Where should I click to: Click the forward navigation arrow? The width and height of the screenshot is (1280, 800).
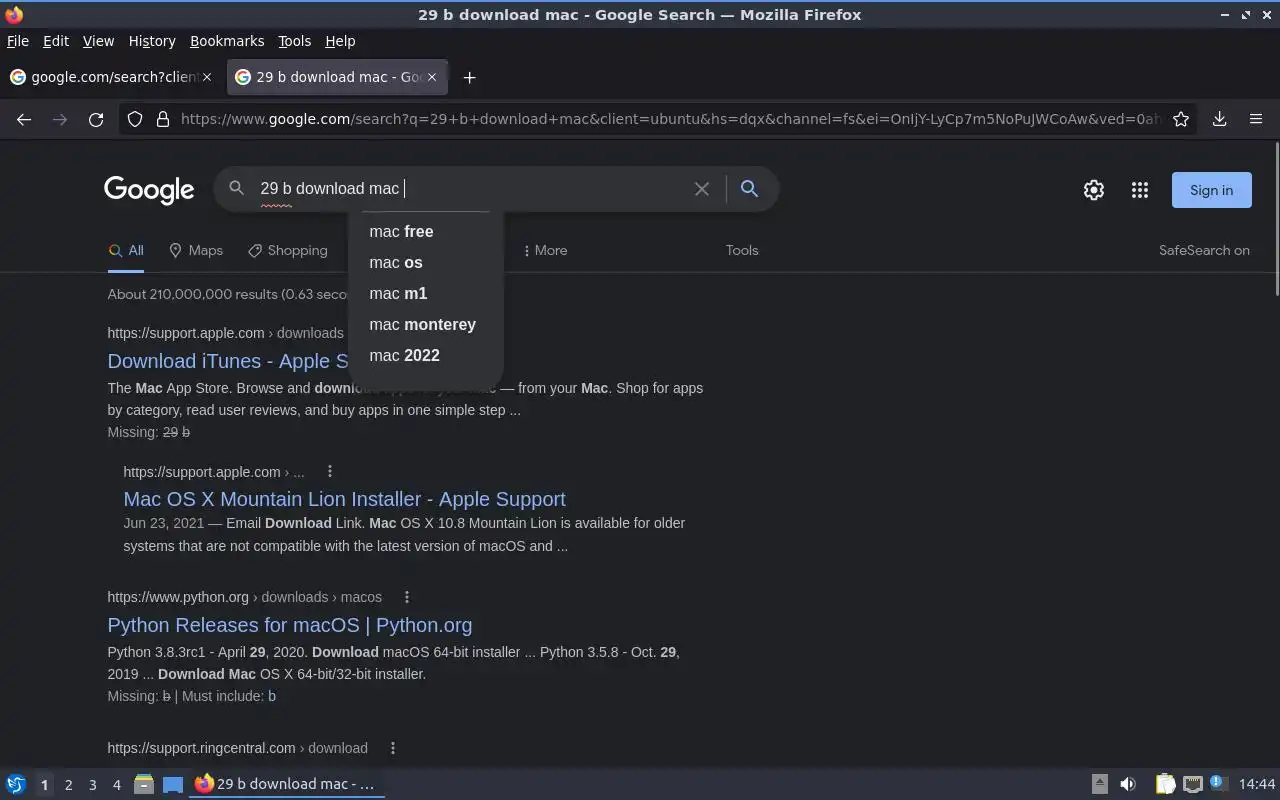coord(60,119)
